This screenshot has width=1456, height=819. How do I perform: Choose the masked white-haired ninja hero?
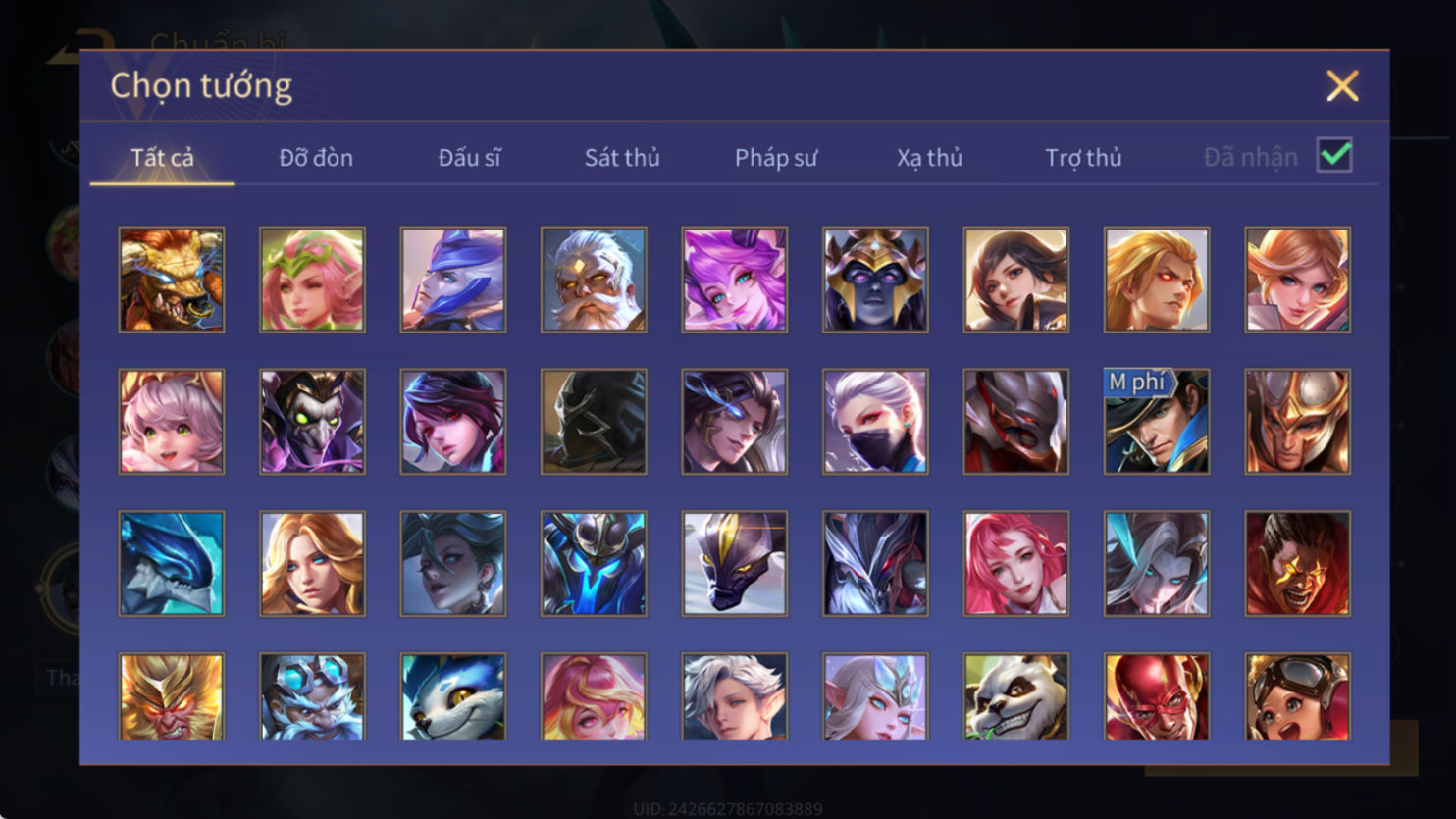[x=875, y=422]
